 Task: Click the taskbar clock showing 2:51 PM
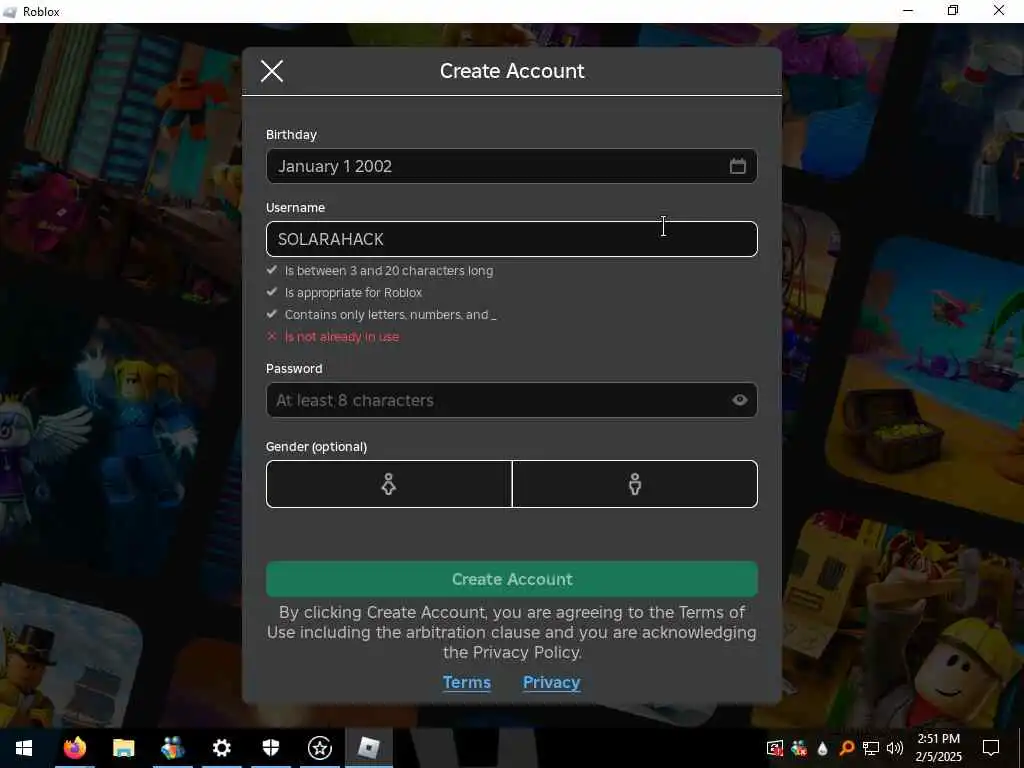point(938,748)
